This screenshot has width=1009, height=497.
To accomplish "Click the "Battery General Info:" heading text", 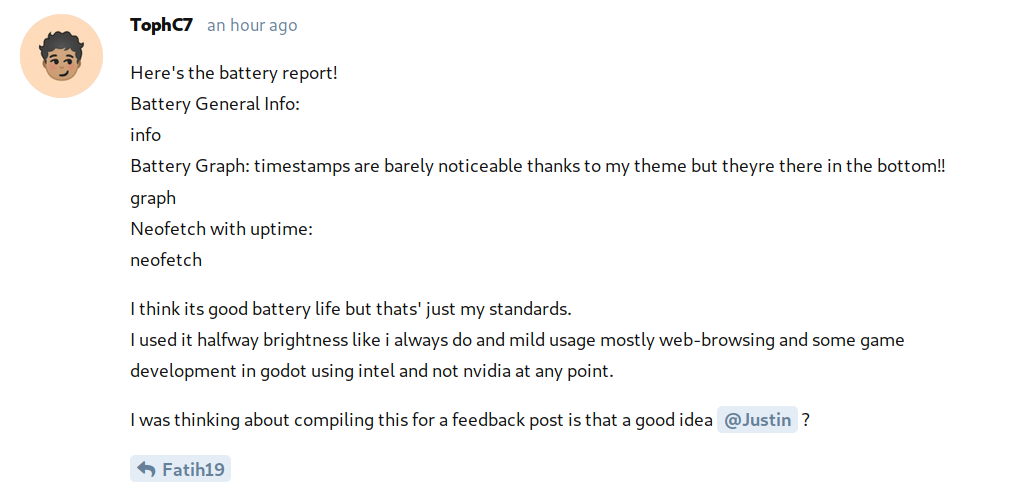I will tap(215, 104).
